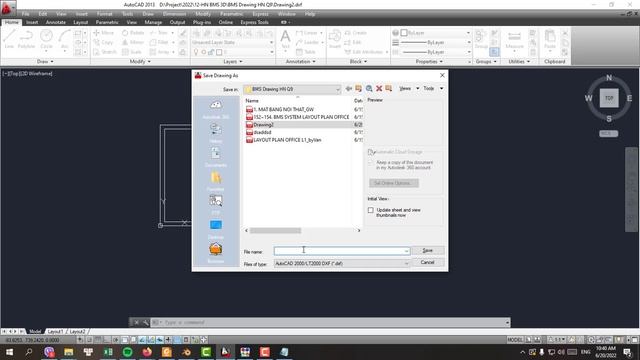This screenshot has width=640, height=360.
Task: Click the Measure tool in Utilities
Action: [x=514, y=39]
